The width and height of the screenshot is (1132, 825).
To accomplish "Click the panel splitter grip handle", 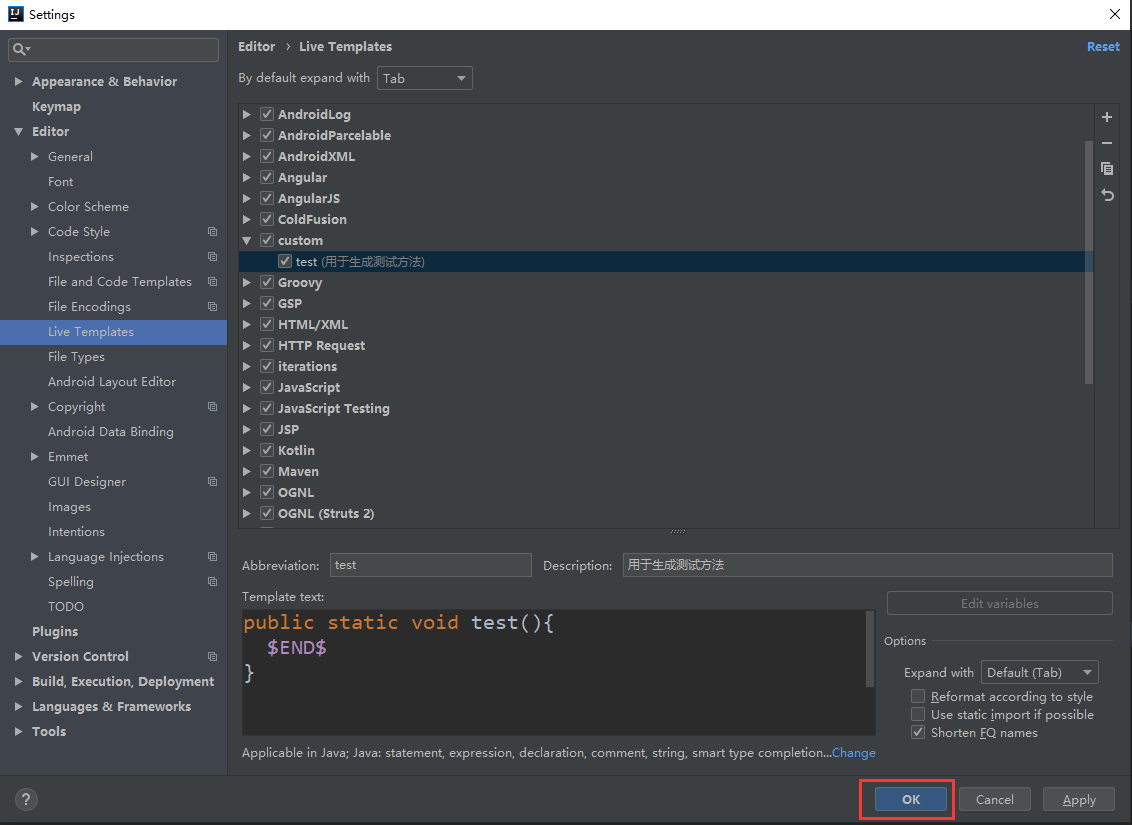I will point(678,532).
